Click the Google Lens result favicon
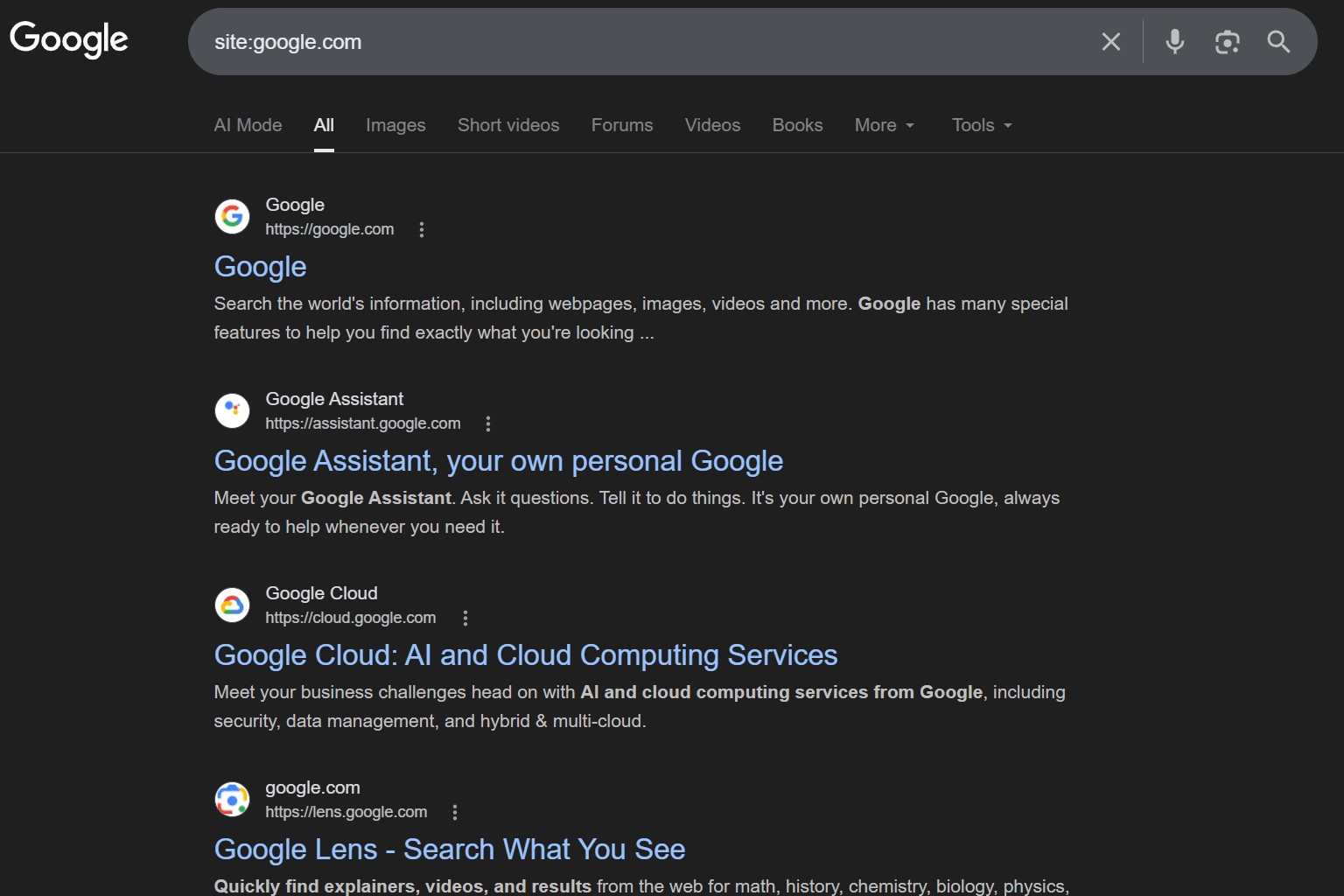 [x=232, y=799]
